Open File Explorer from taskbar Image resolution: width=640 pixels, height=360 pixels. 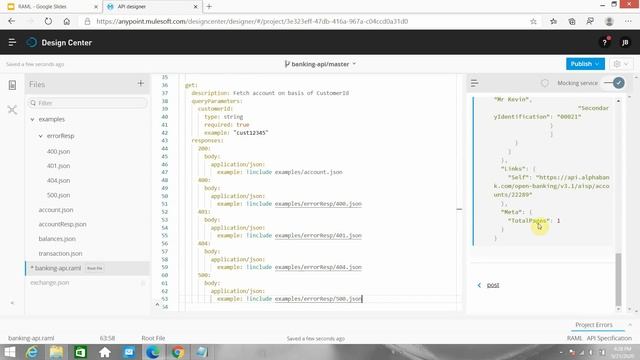coord(56,352)
